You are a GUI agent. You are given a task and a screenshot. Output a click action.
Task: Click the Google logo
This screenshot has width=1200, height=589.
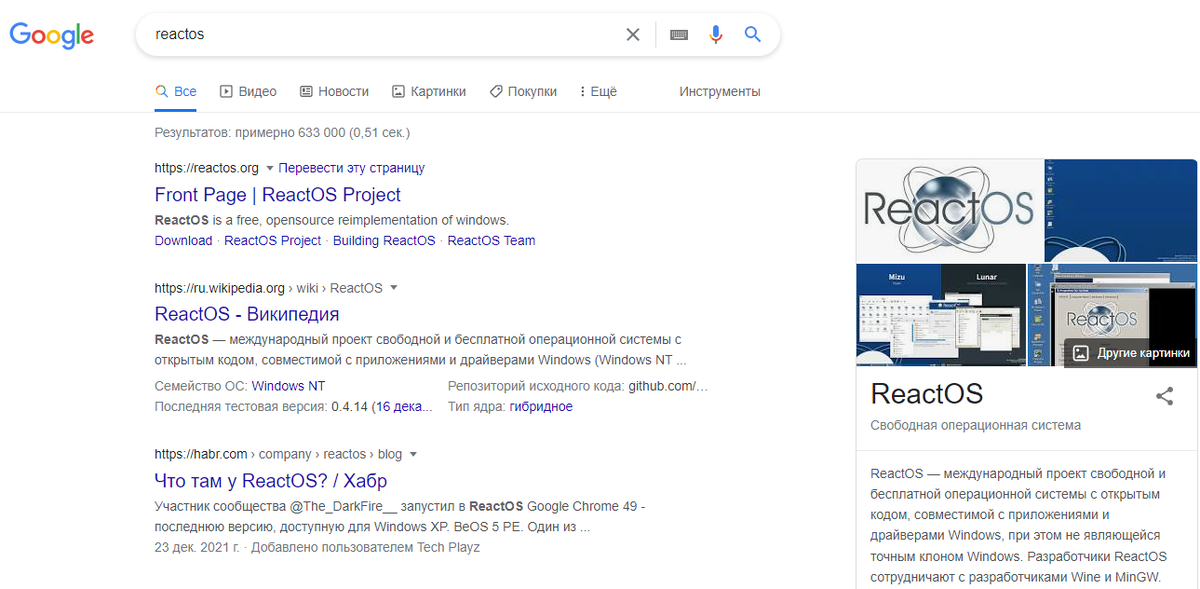click(x=52, y=36)
